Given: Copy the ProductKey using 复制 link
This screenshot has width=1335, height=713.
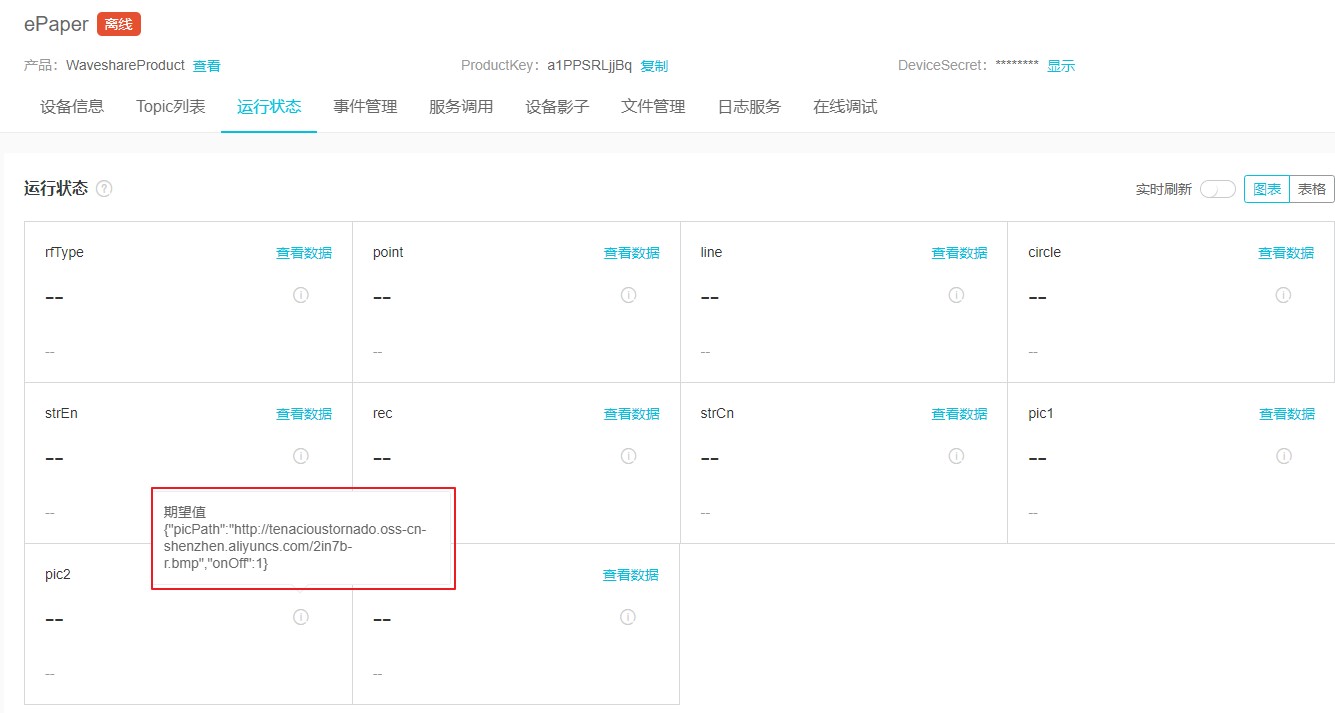Looking at the screenshot, I should point(654,66).
